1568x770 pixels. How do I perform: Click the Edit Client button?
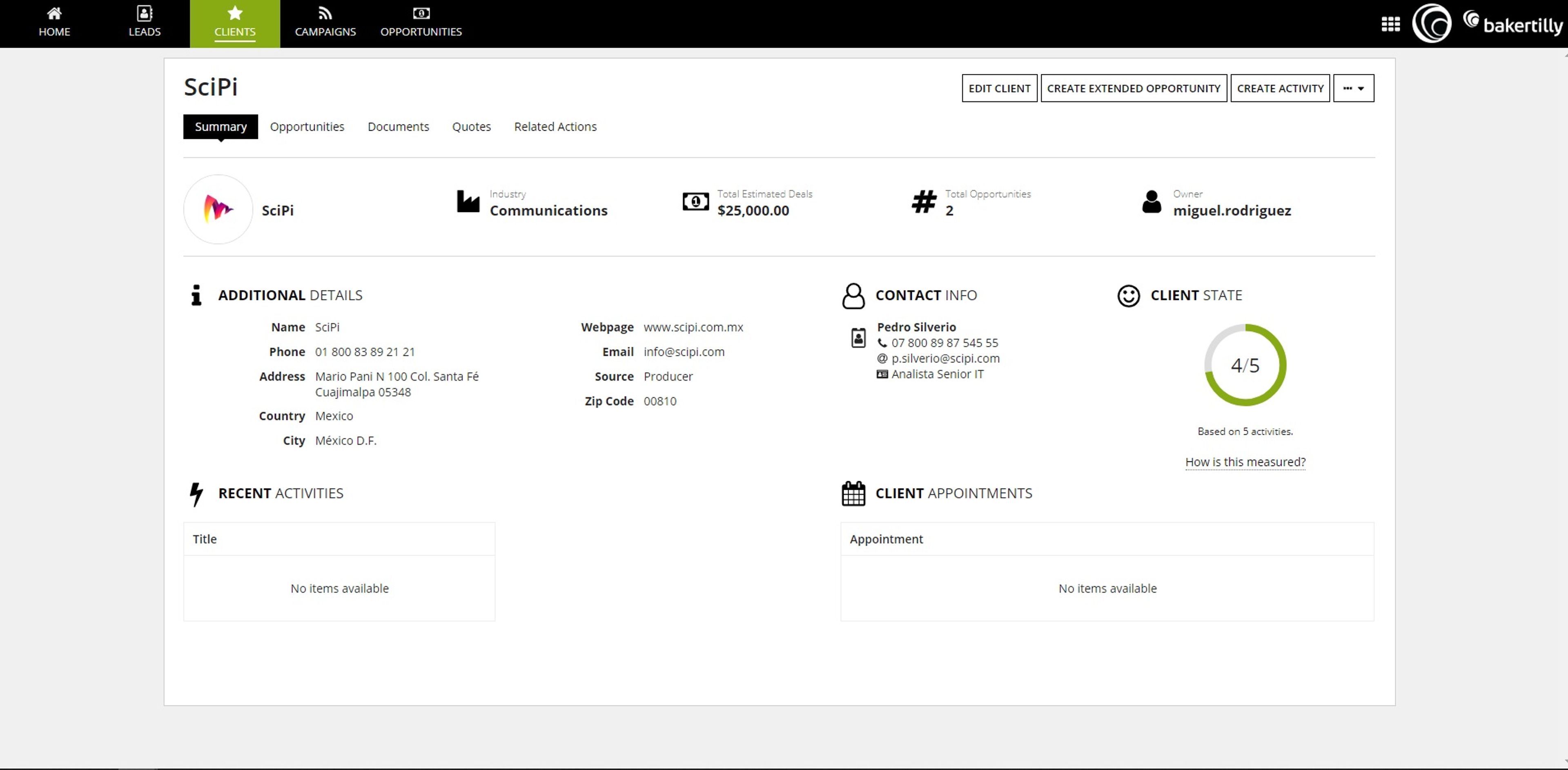coord(999,88)
